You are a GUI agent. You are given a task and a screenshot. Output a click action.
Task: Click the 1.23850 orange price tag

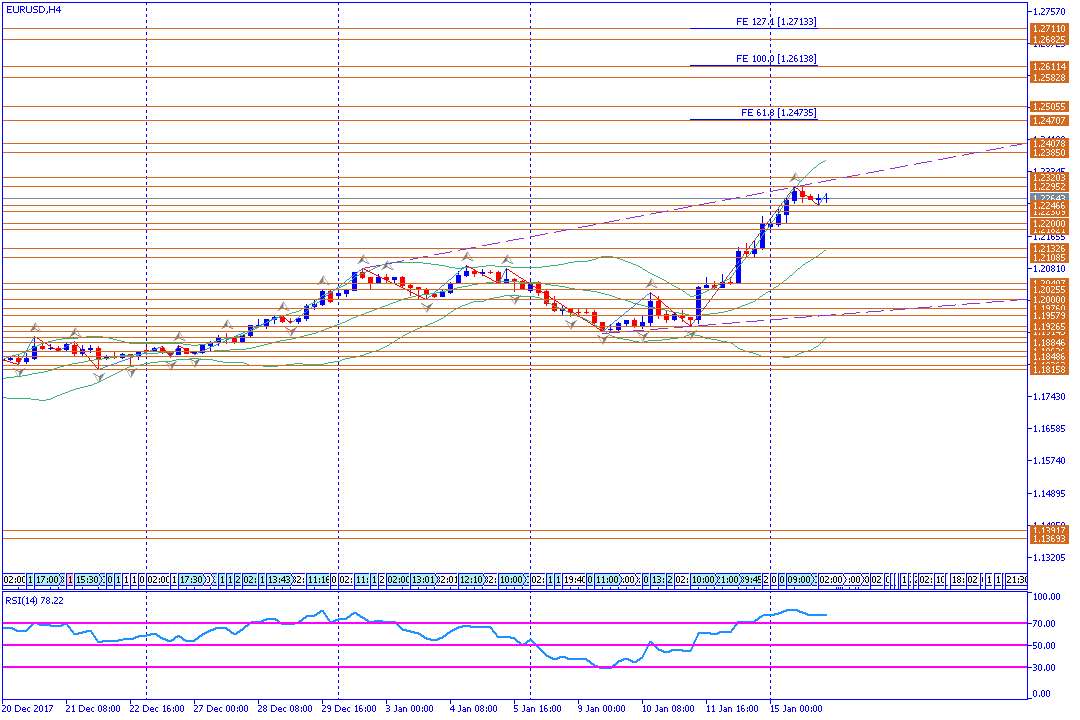point(1049,153)
